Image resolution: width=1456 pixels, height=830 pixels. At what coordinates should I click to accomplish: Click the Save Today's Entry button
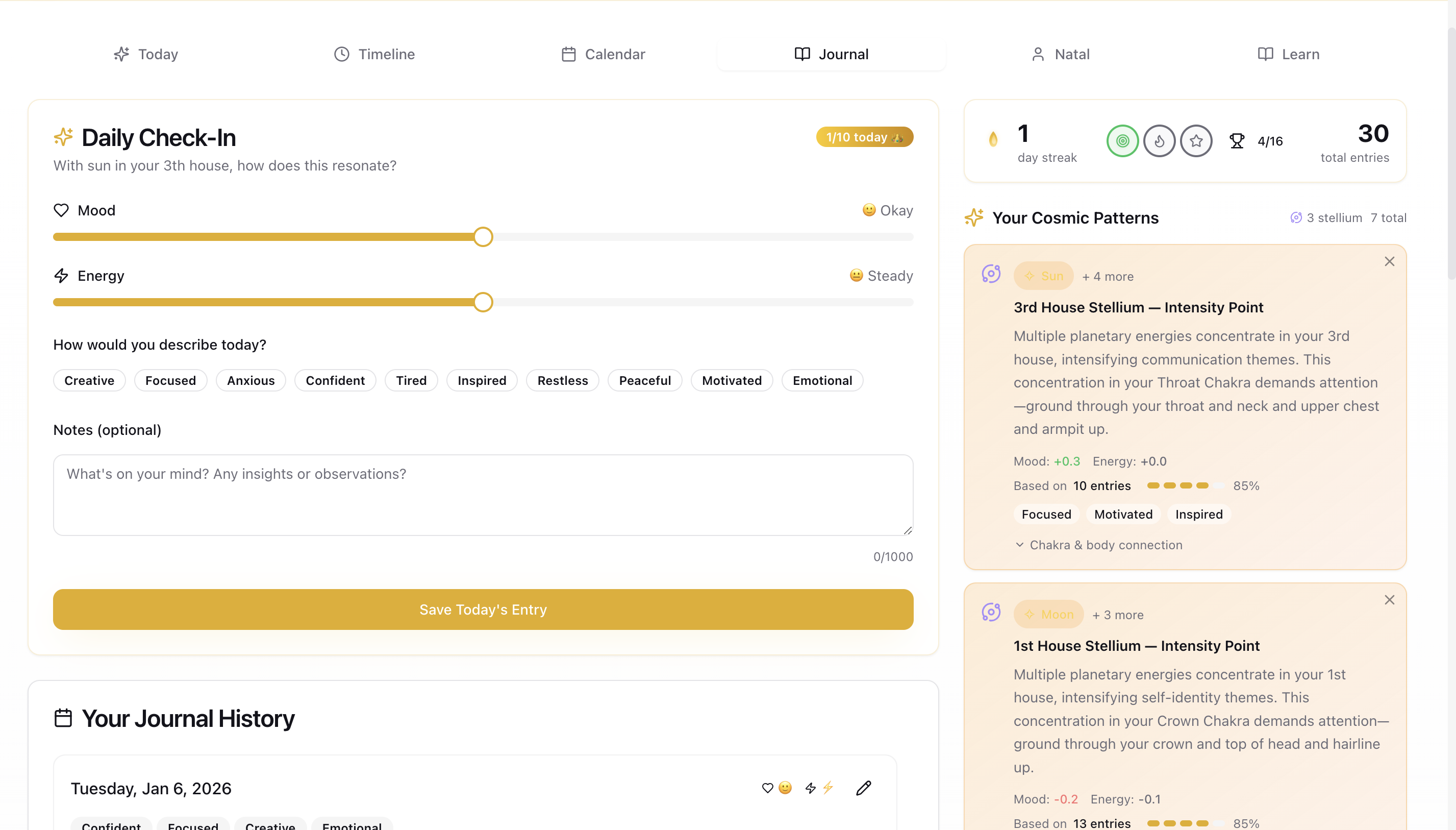[483, 609]
